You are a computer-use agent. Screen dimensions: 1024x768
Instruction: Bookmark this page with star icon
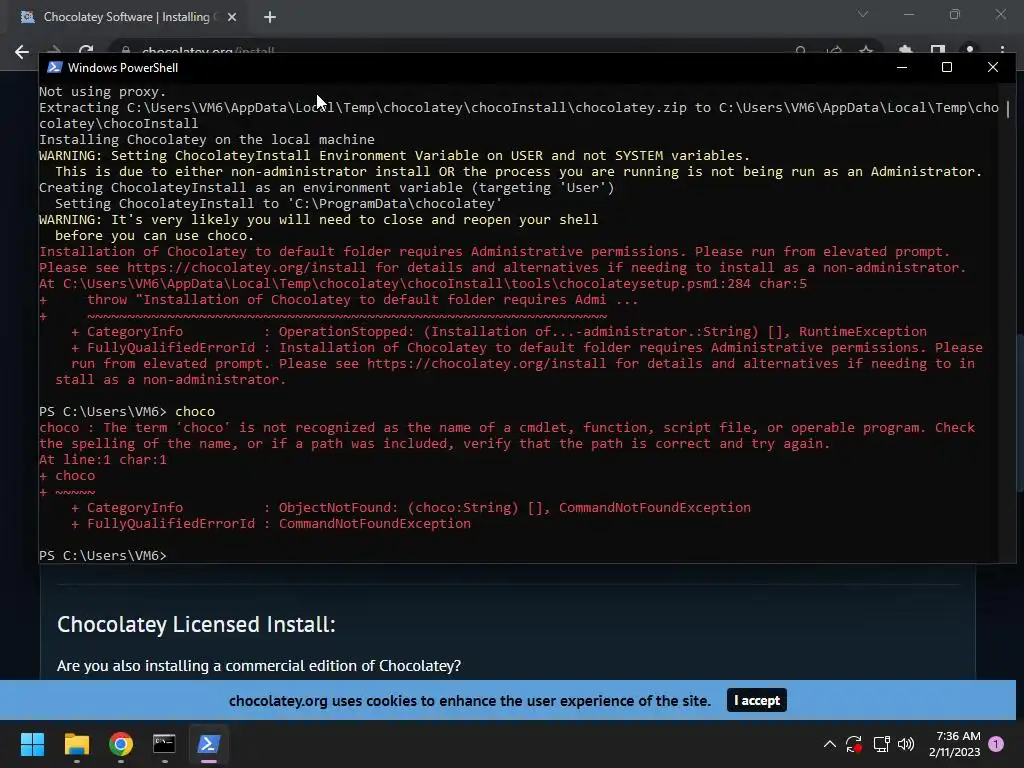click(x=865, y=50)
